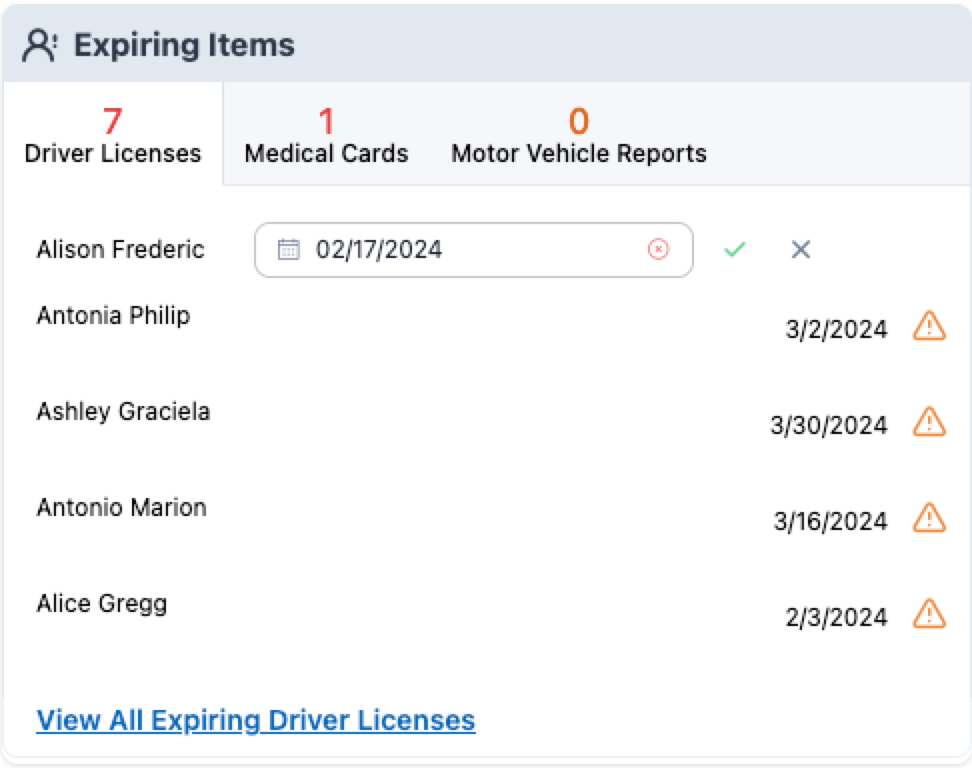The width and height of the screenshot is (972, 768).
Task: Click Antonia Philip driver row
Action: 113,316
